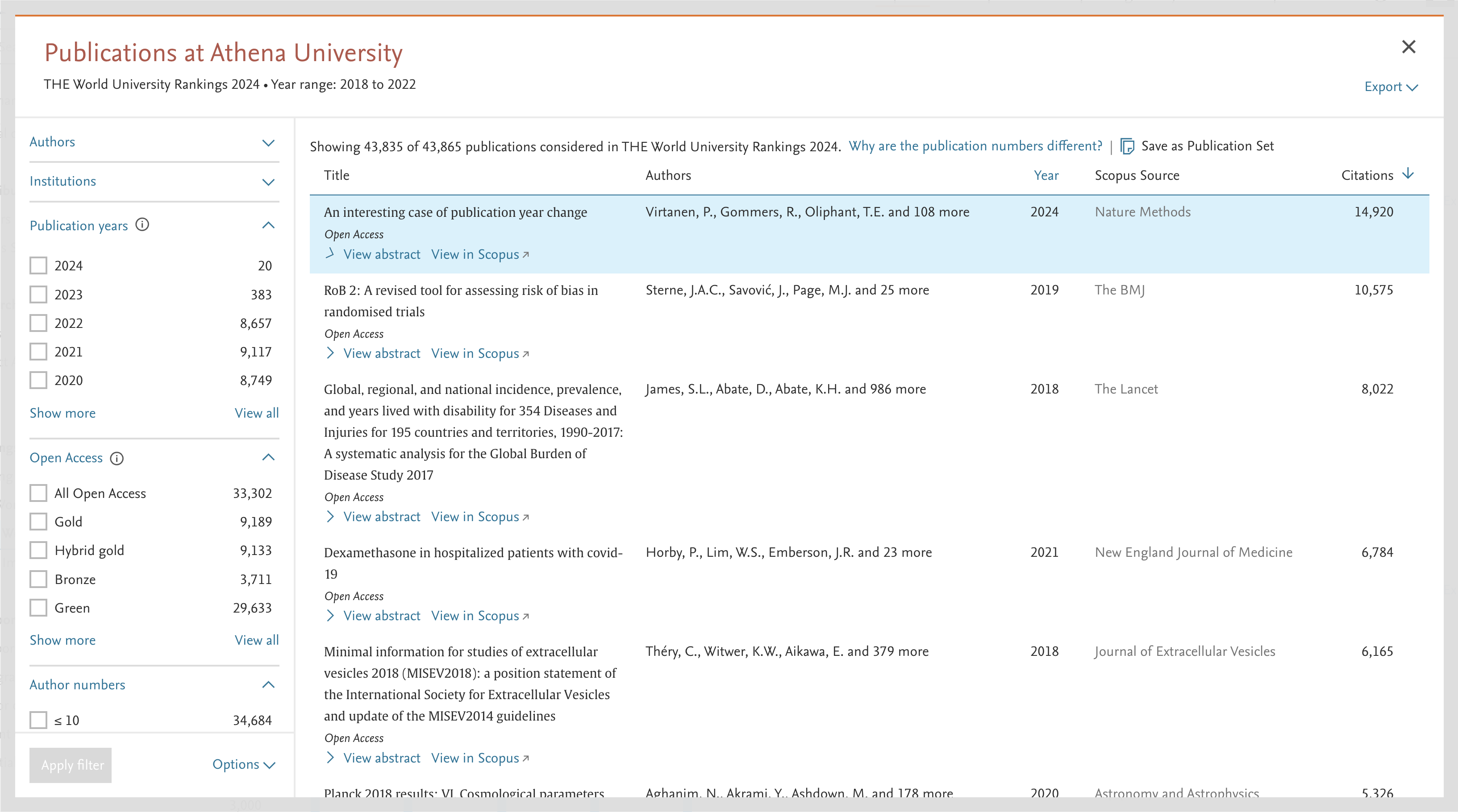Open View in Scopus for Dexamethasone article
The image size is (1458, 812).
[x=480, y=616]
